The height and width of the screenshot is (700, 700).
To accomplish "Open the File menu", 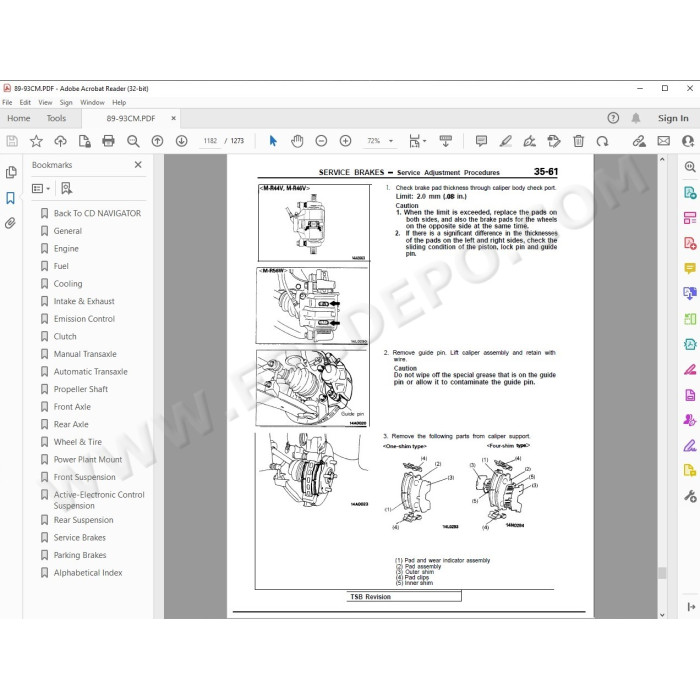I will coord(7,103).
